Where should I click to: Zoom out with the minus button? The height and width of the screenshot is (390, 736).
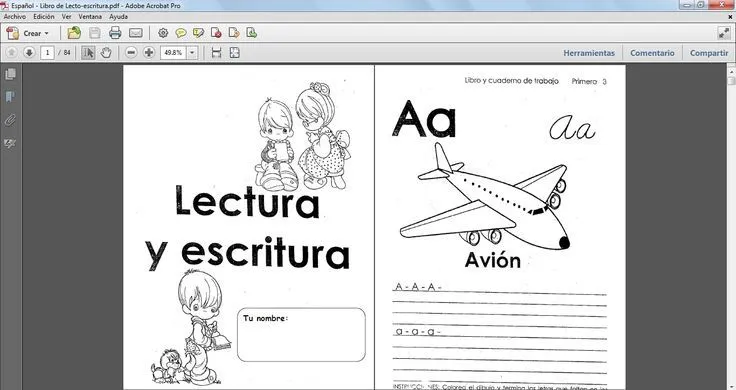click(131, 53)
